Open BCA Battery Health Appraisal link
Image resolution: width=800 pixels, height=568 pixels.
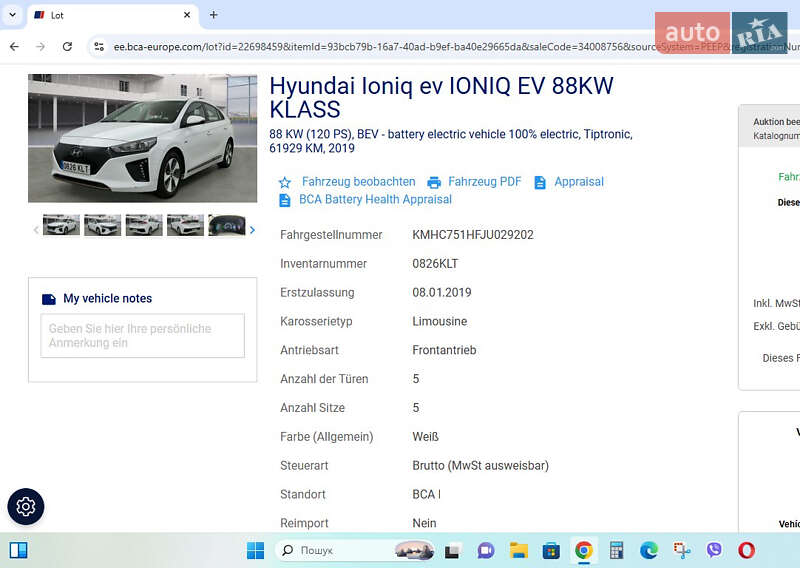(375, 199)
